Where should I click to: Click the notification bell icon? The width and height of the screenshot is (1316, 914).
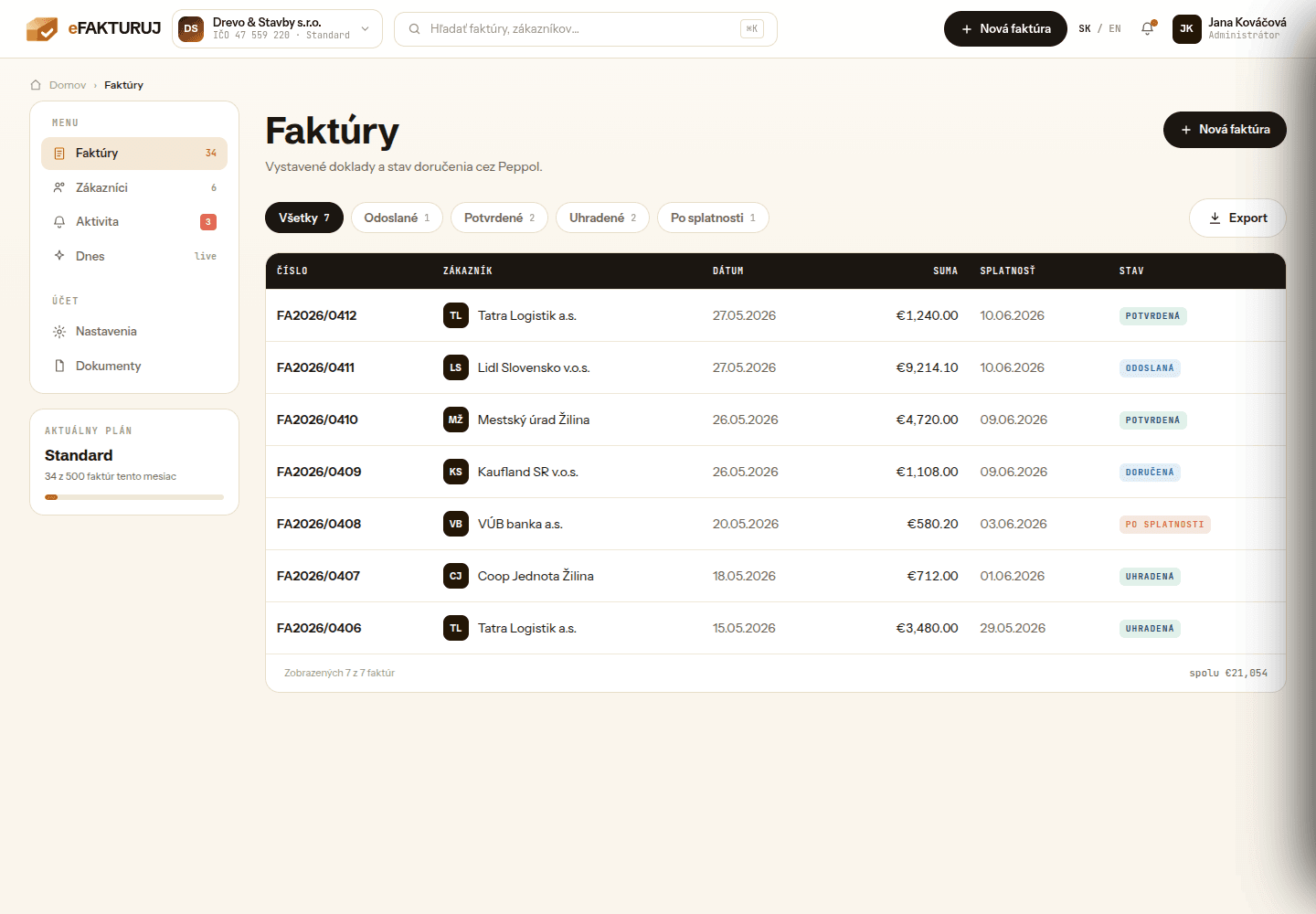[x=1148, y=28]
